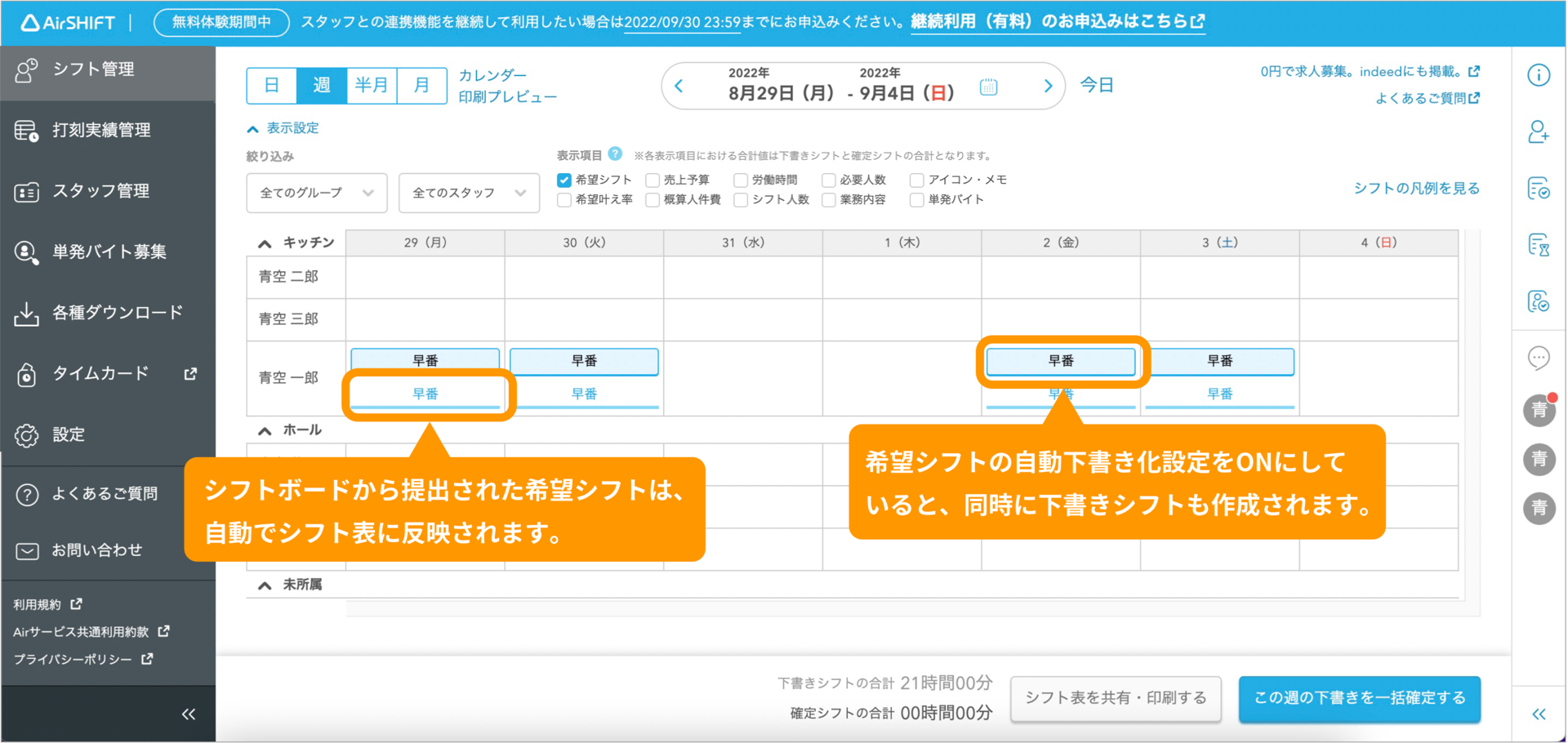Open Airサービス共通利用約款 link
Image resolution: width=1568 pixels, height=743 pixels.
point(91,632)
